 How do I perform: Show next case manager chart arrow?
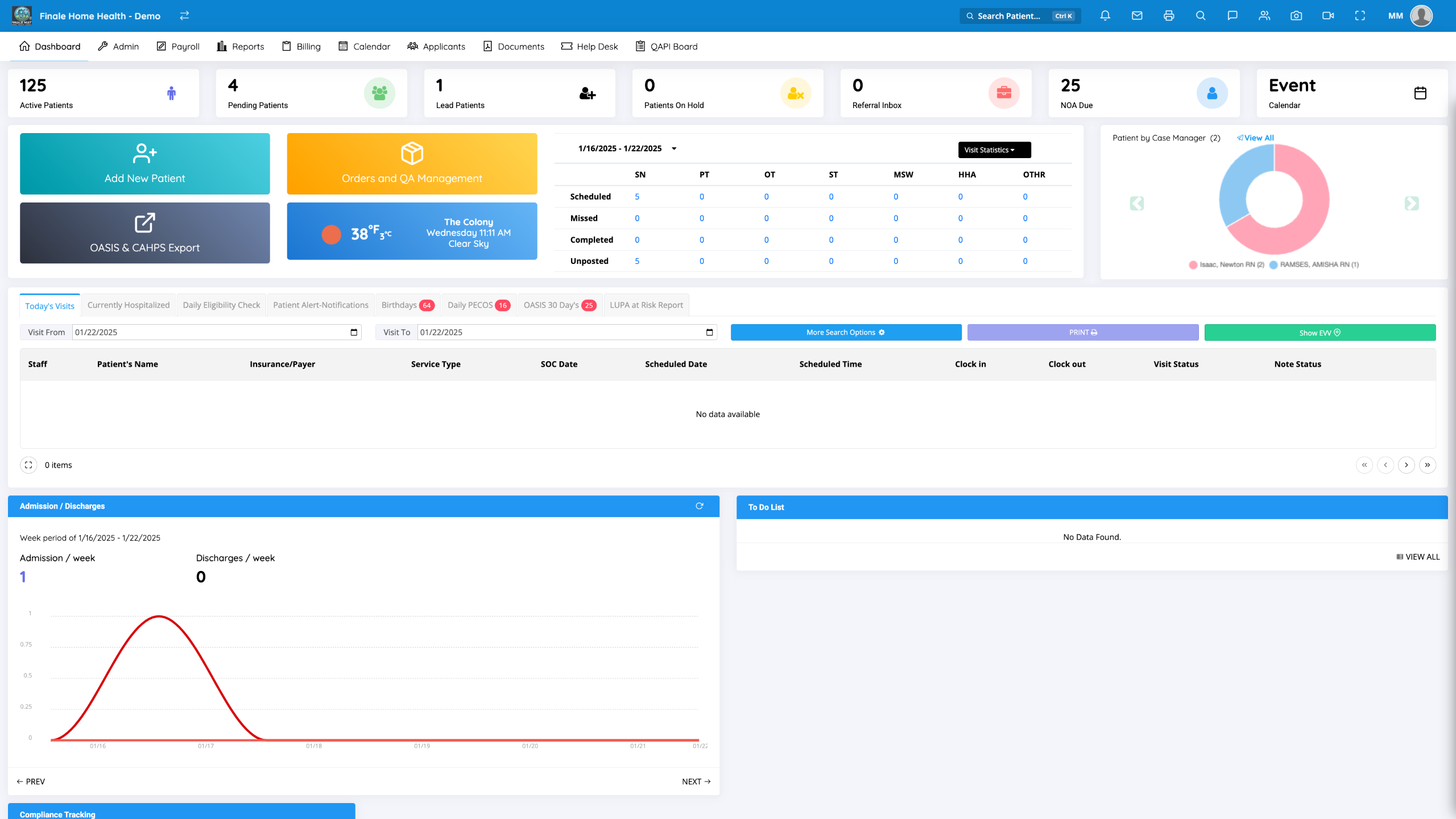(1411, 203)
